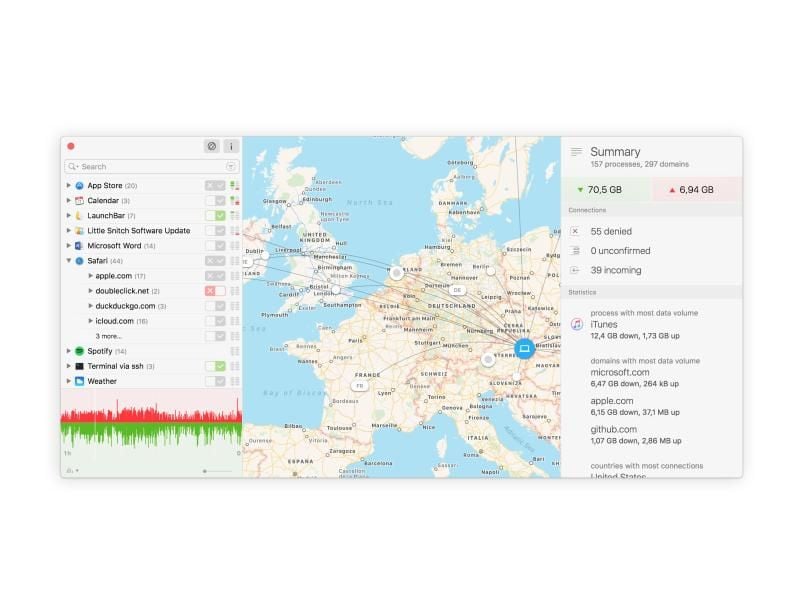Click the red record dot in the window corner
This screenshot has width=800, height=600.
point(71,146)
